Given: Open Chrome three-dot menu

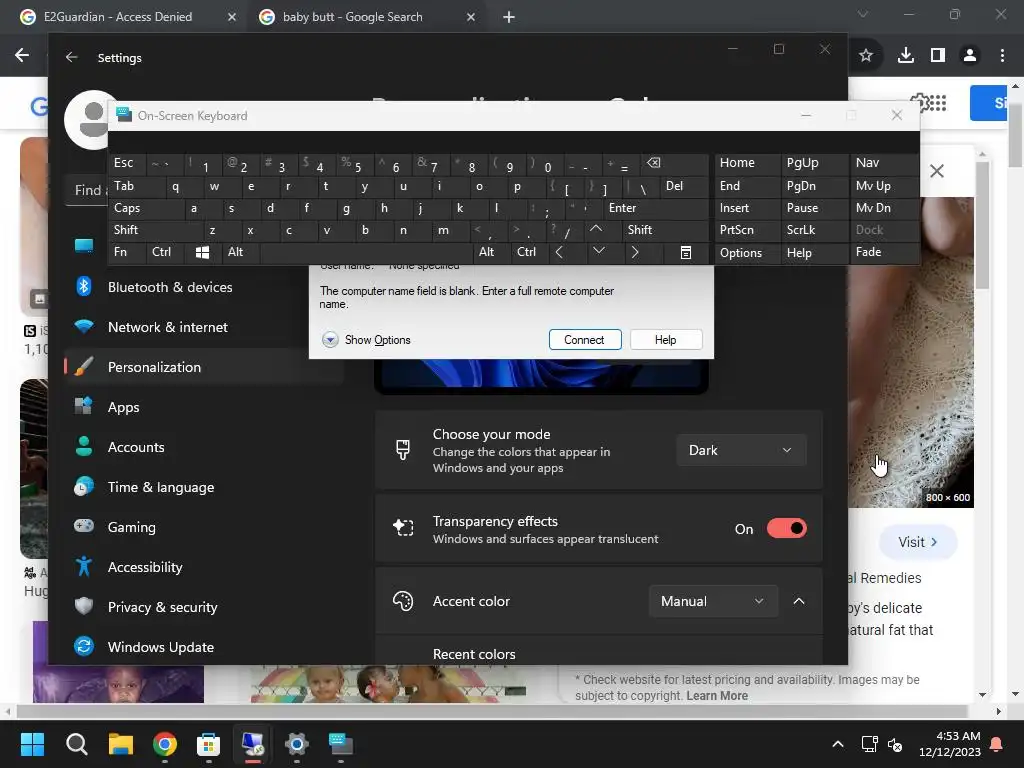Looking at the screenshot, I should [x=1002, y=56].
